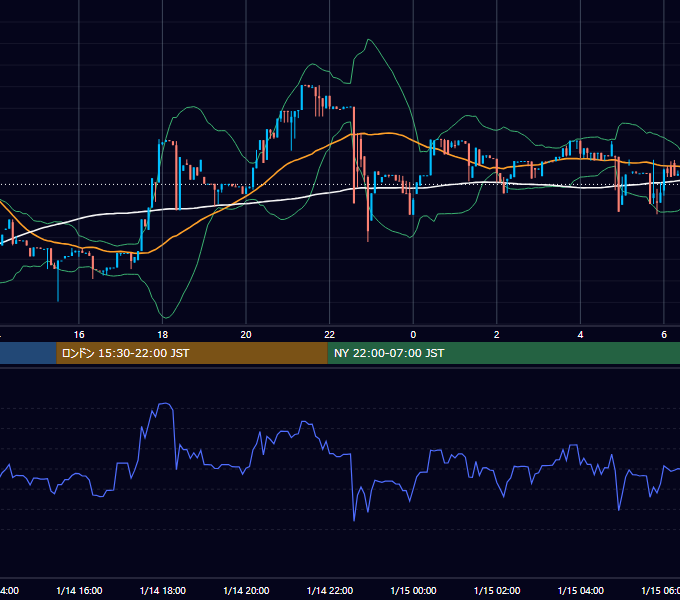Viewport: 680px width, 600px height.
Task: Select the ロンドン 15:30-22:00 JST session bar
Action: tap(192, 353)
